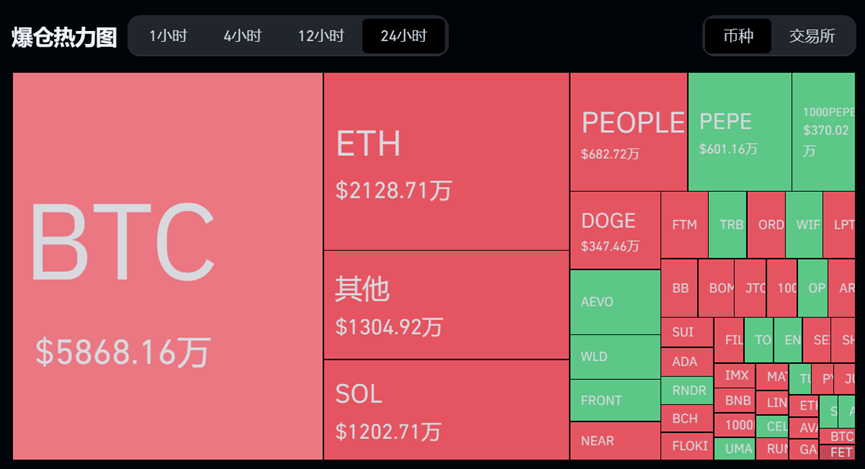Open the PEOPLE heatmap tile
Viewport: 865px width, 469px height.
pyautogui.click(x=629, y=132)
